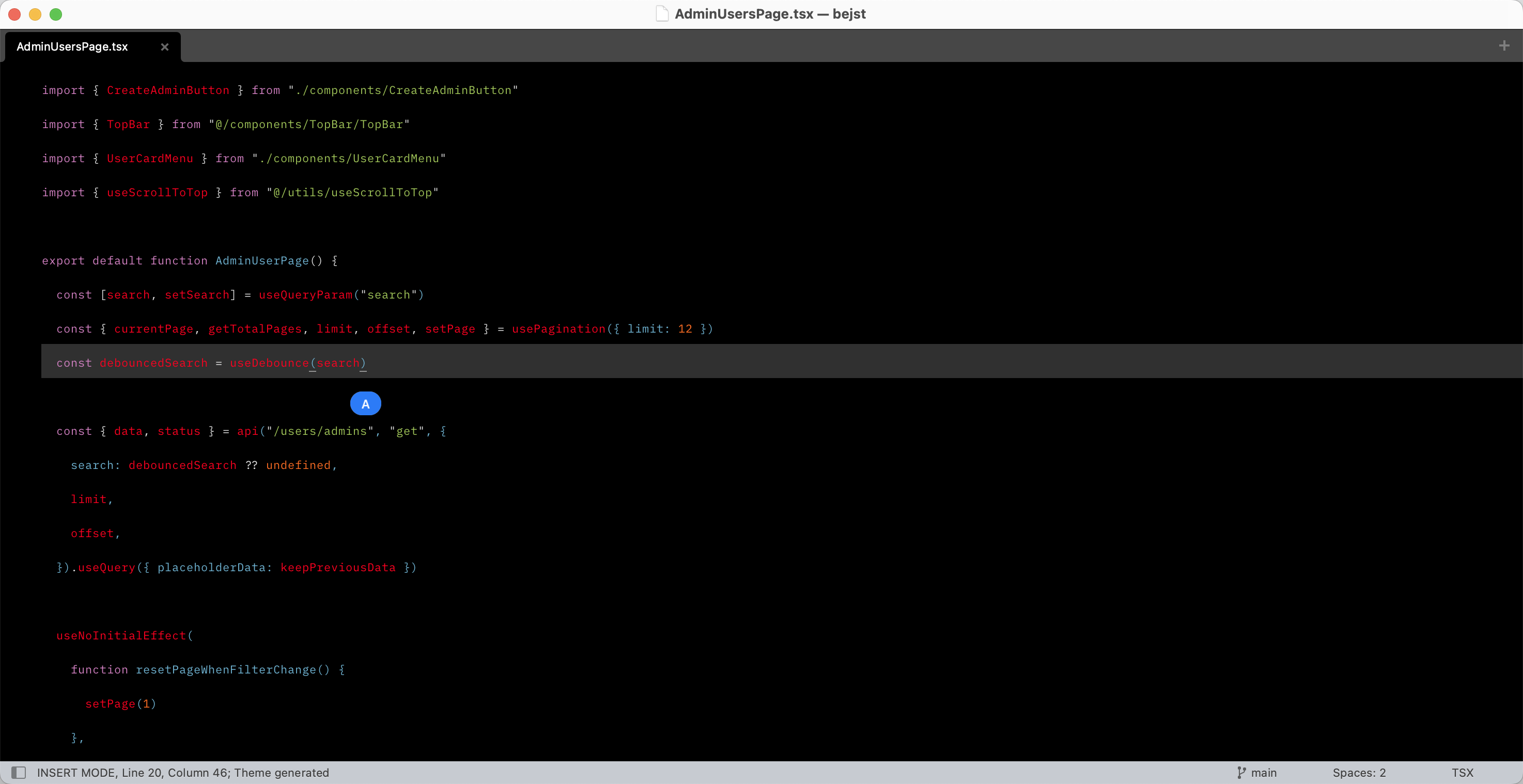Click setSearch in destructuring
1523x784 pixels.
pos(197,295)
